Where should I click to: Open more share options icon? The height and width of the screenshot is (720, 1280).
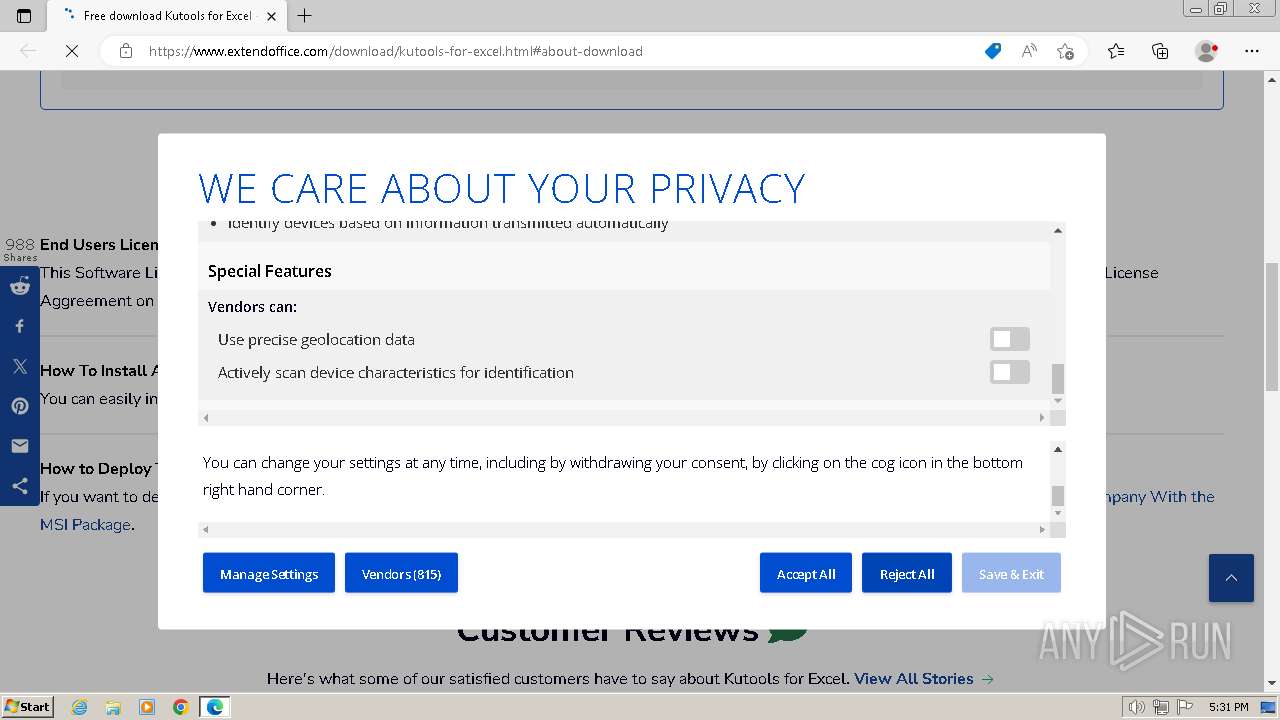click(x=20, y=486)
